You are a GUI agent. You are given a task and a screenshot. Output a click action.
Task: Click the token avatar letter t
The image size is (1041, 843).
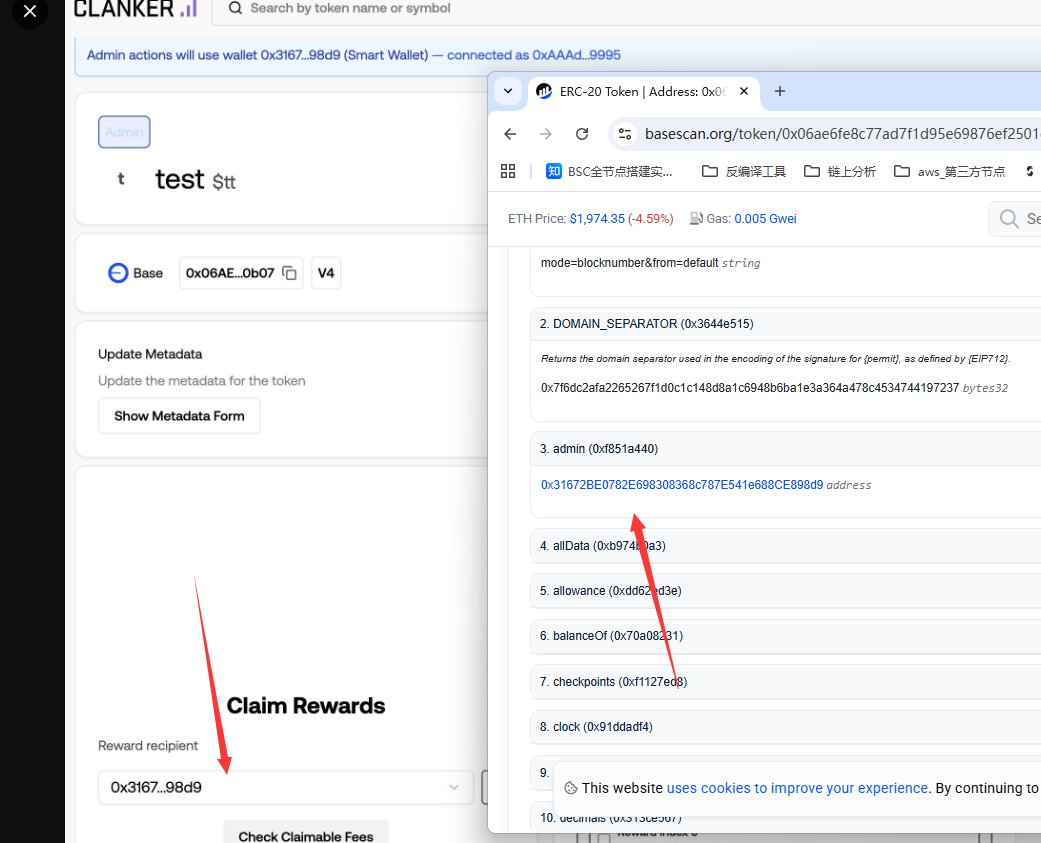[121, 179]
